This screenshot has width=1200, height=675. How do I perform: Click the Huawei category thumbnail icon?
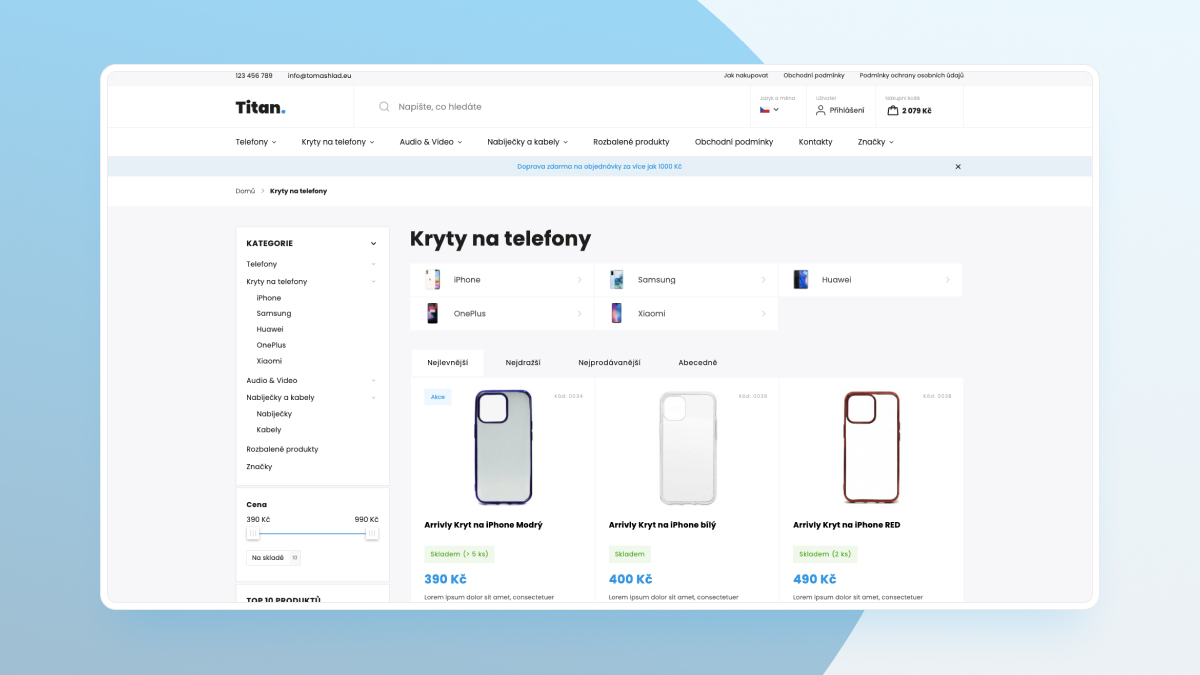[x=801, y=280]
